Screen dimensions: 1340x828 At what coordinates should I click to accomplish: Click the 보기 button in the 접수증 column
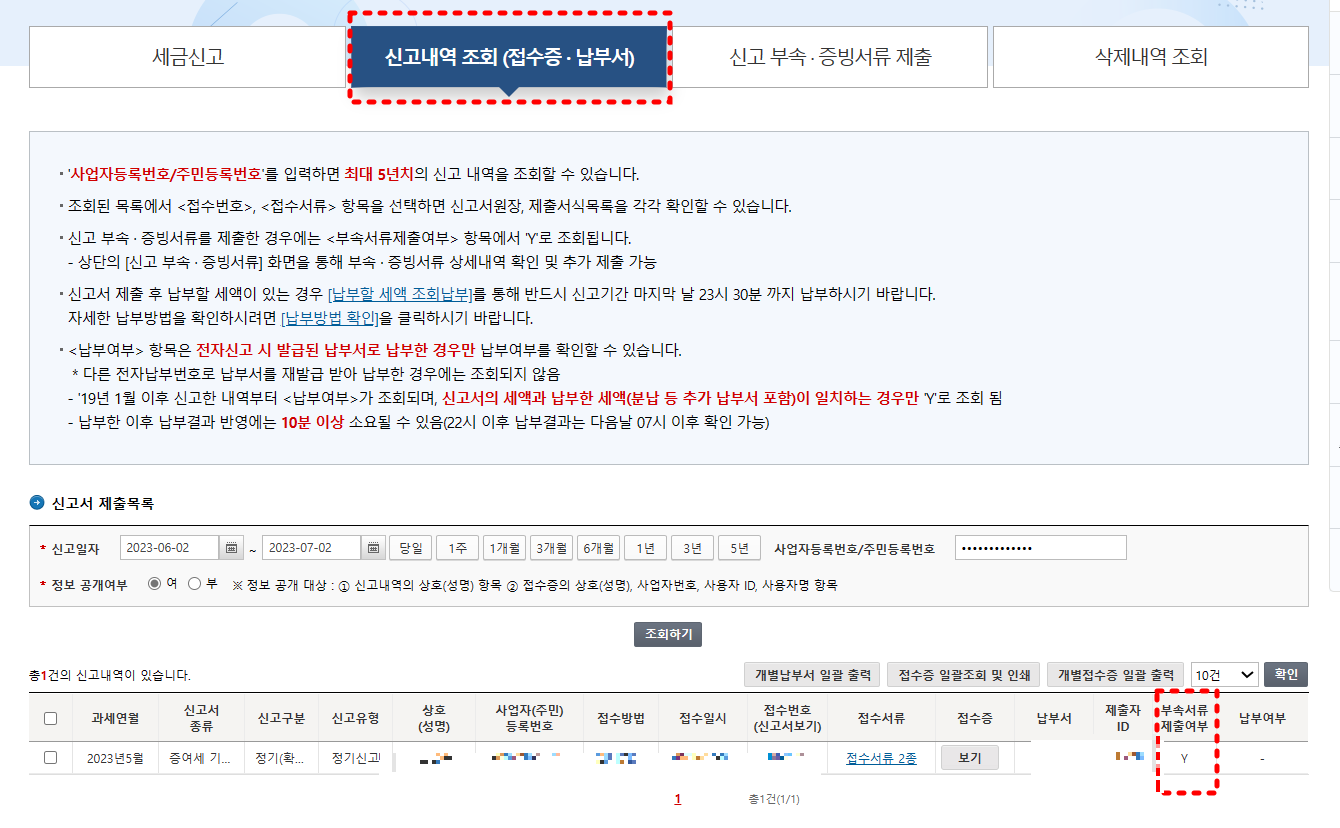969,757
